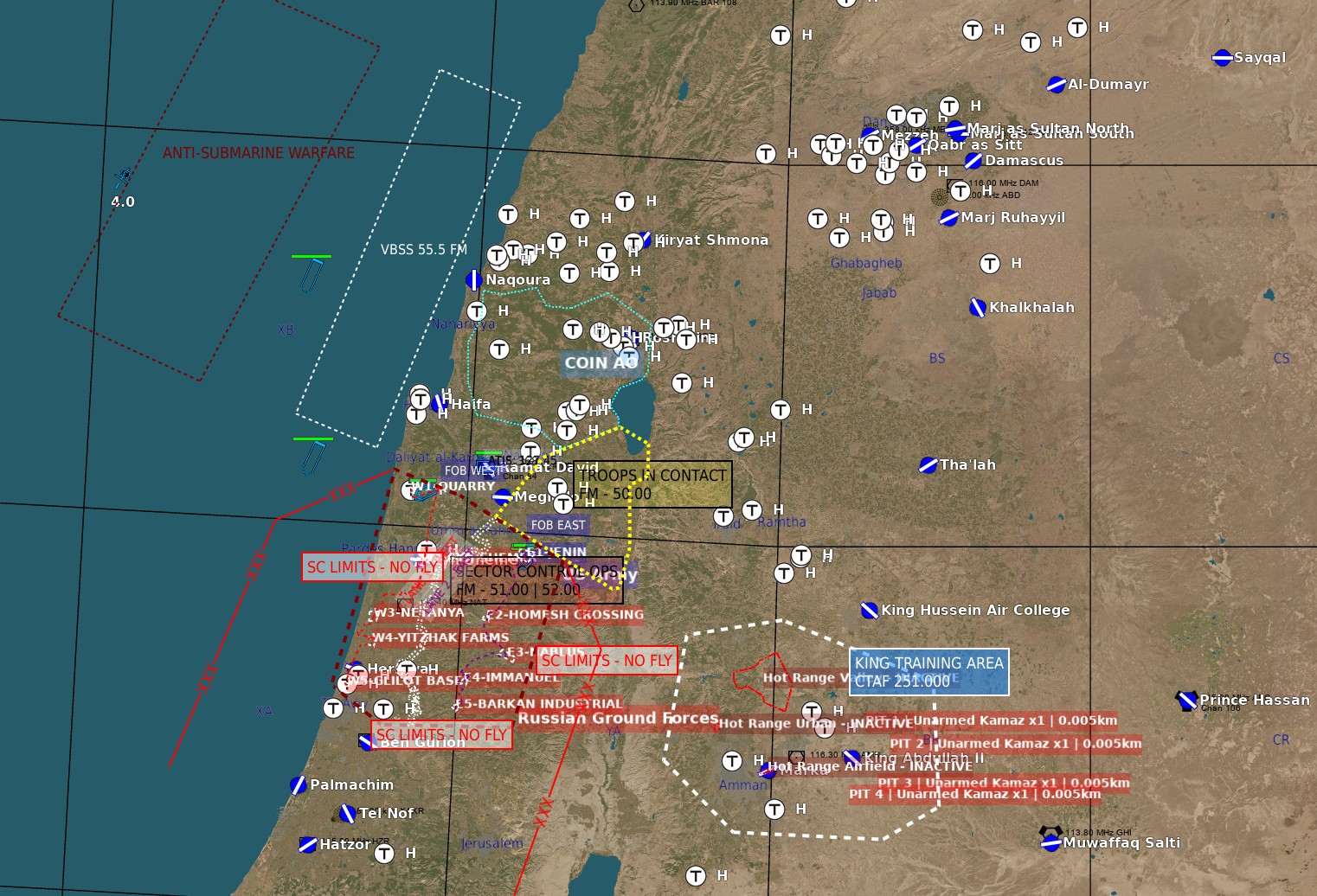Click the PIT 4 Unarmed Kamaz label
The image size is (1317, 896).
974,794
